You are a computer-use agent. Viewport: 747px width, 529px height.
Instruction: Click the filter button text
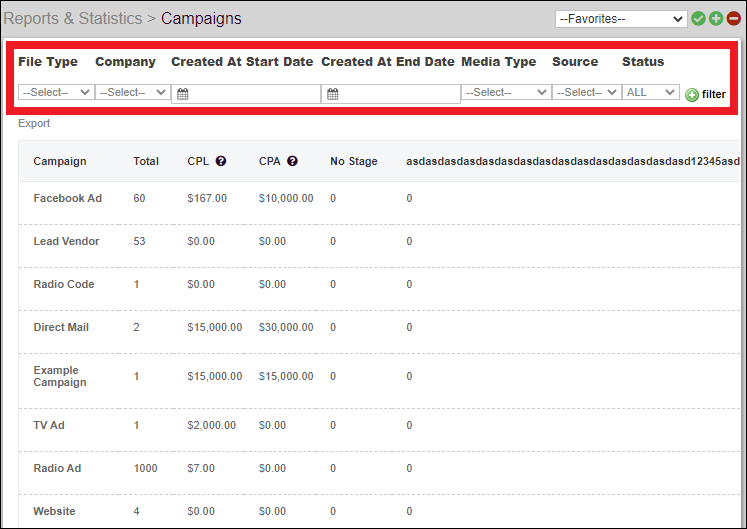714,94
